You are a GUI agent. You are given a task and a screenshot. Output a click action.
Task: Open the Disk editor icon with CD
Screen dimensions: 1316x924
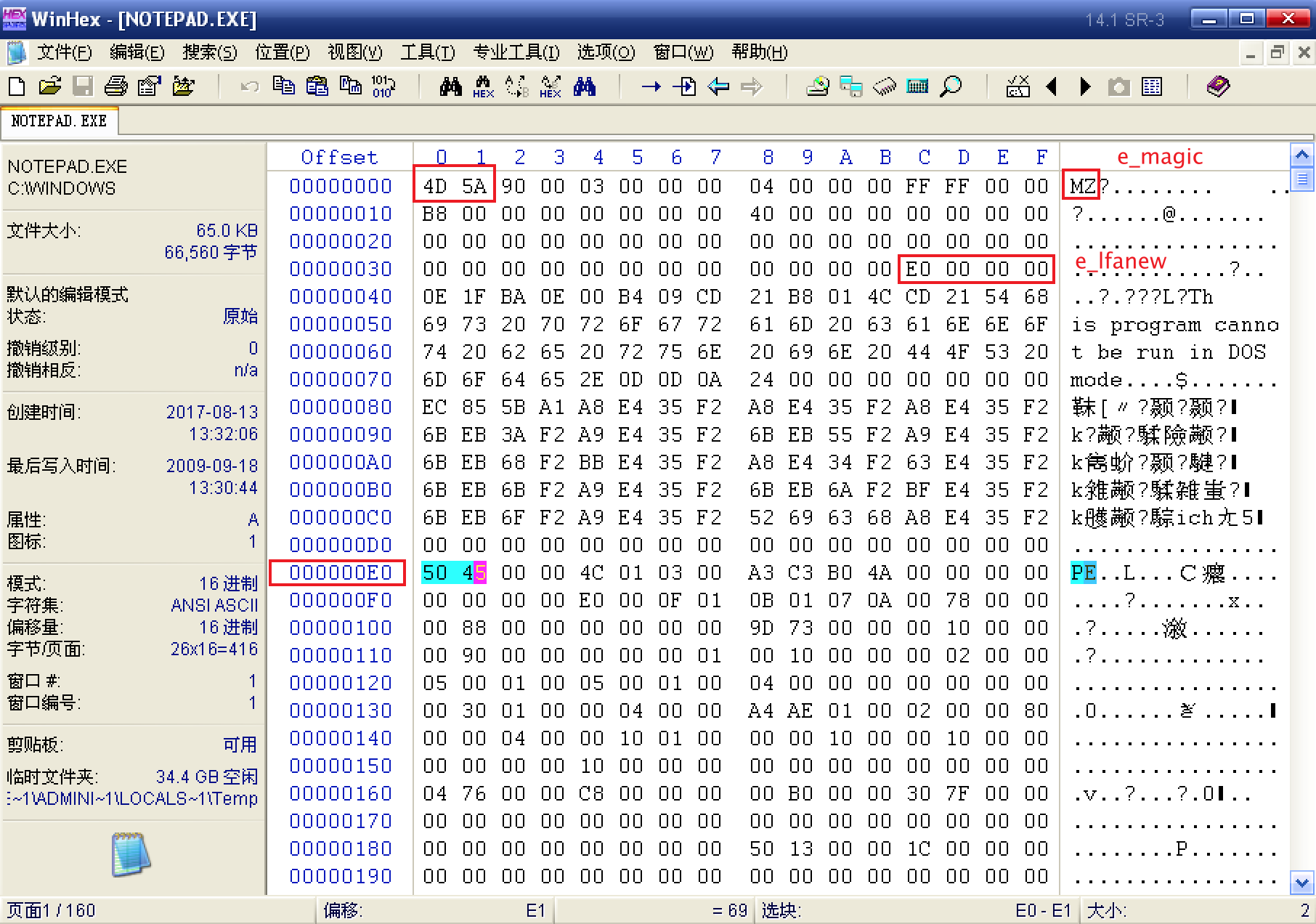[817, 87]
